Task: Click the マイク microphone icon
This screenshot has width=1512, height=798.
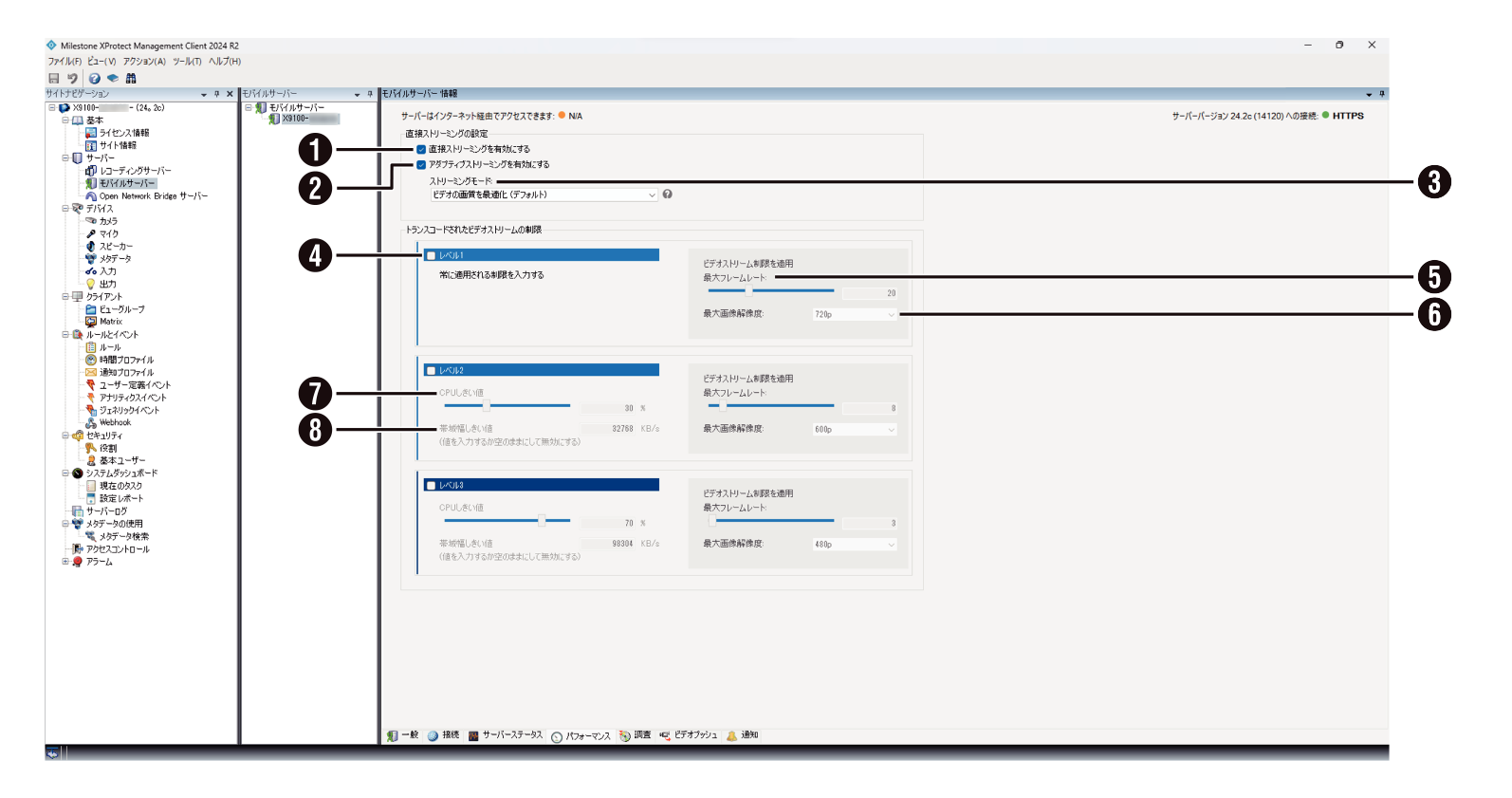Action: pos(91,233)
